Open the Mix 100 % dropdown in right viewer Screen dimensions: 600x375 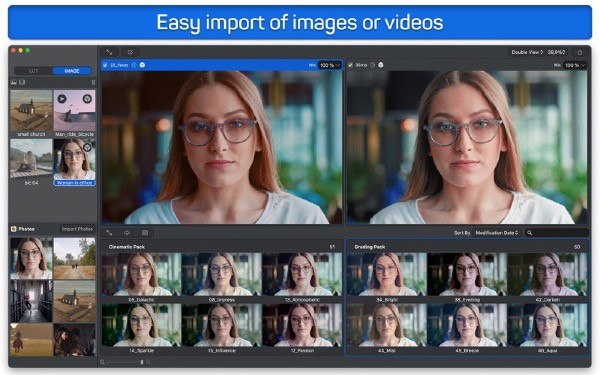point(575,65)
